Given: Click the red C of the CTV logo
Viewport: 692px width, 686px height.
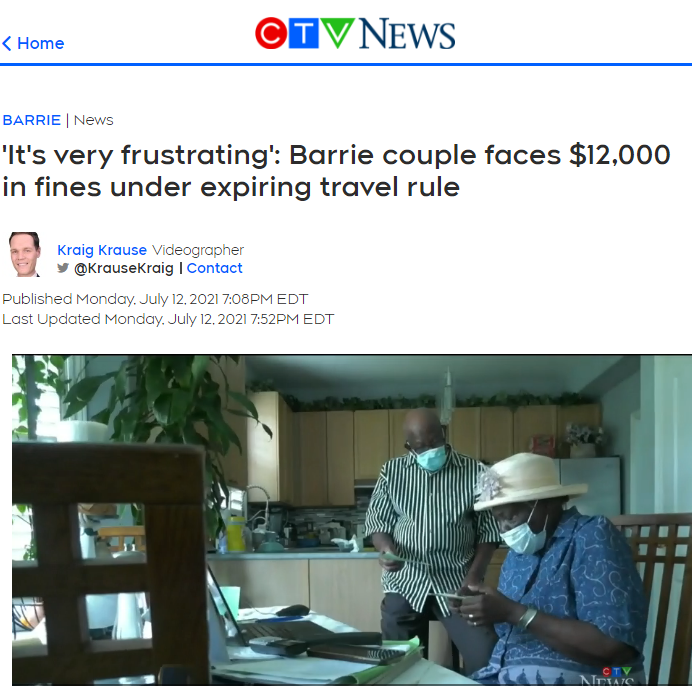Looking at the screenshot, I should [271, 34].
